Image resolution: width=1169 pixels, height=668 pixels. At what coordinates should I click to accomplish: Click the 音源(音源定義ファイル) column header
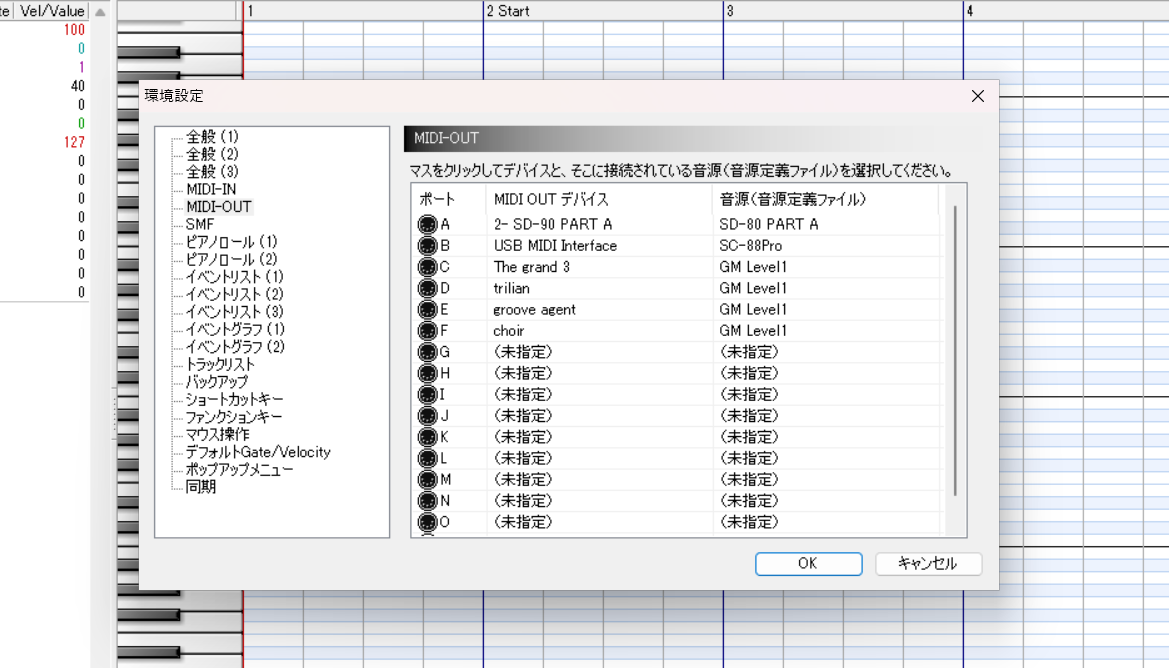point(827,200)
